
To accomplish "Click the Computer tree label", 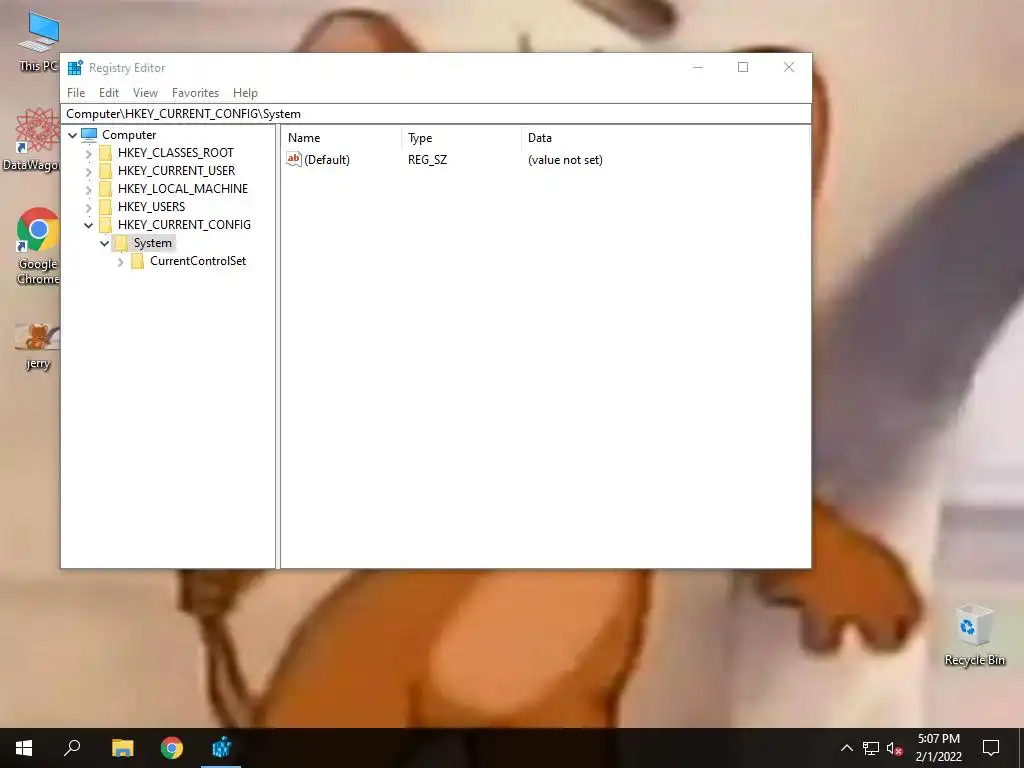I will point(129,135).
